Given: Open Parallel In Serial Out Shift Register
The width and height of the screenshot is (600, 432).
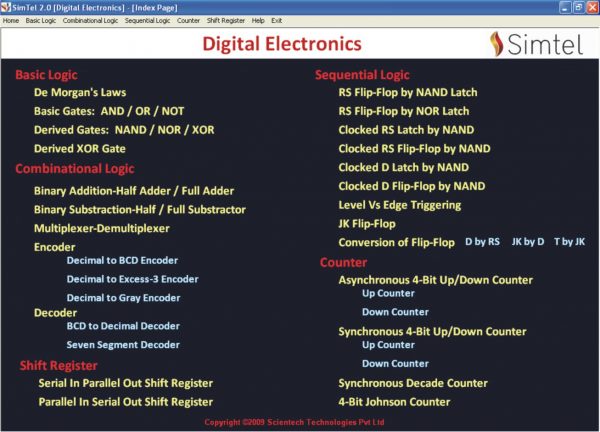Looking at the screenshot, I should click(126, 402).
